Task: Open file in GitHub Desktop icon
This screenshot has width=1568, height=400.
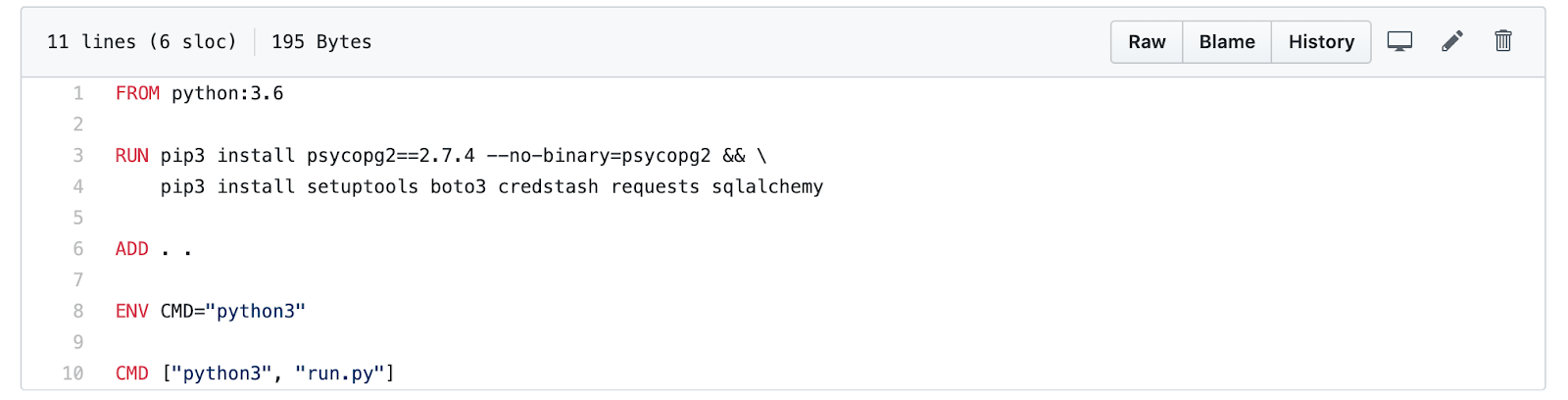Action: pyautogui.click(x=1399, y=41)
